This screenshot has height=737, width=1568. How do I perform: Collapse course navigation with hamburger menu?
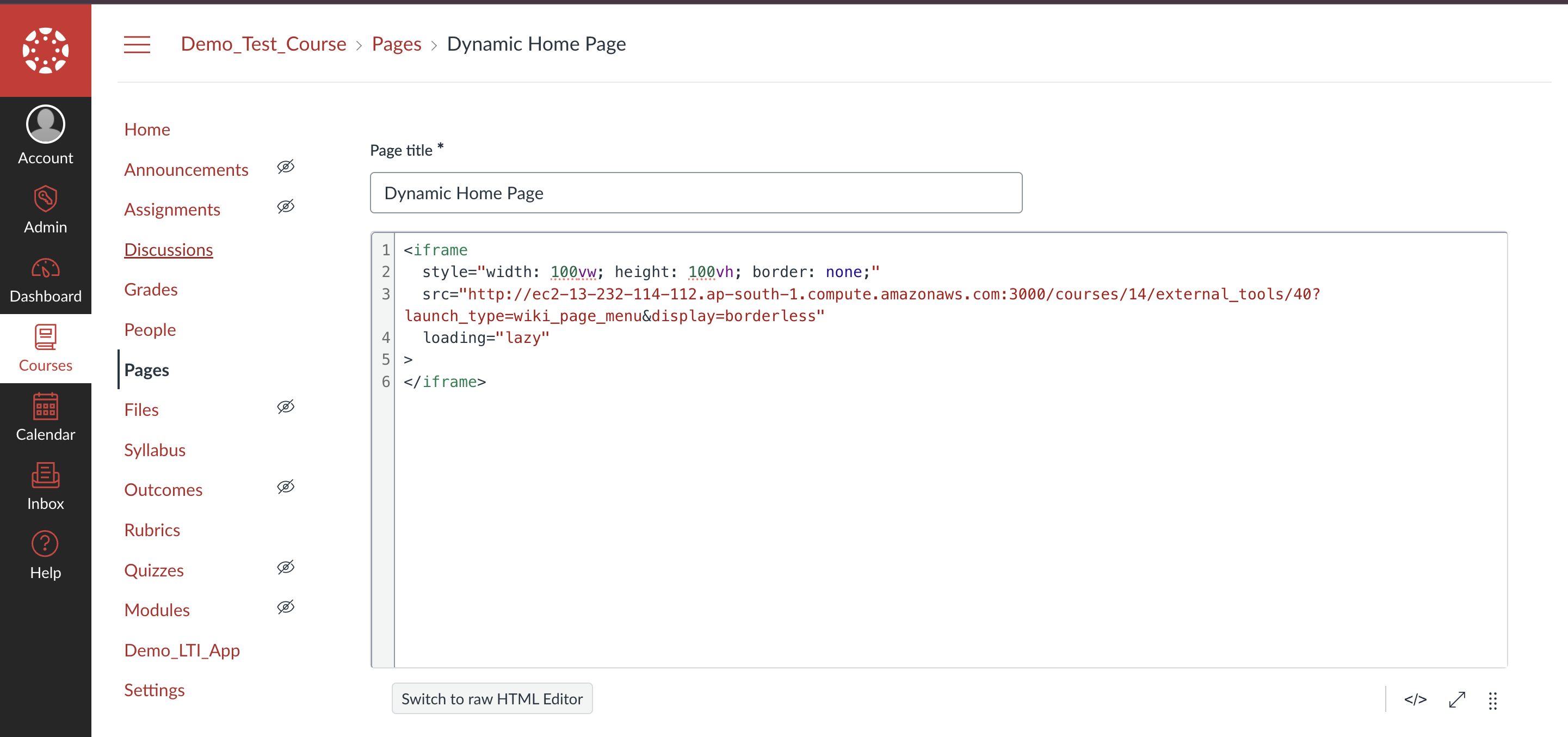pos(137,44)
